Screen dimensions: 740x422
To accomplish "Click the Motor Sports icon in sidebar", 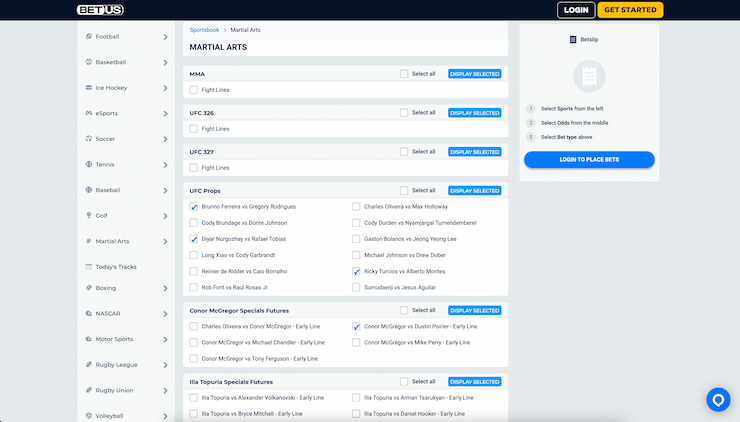I will (89, 339).
